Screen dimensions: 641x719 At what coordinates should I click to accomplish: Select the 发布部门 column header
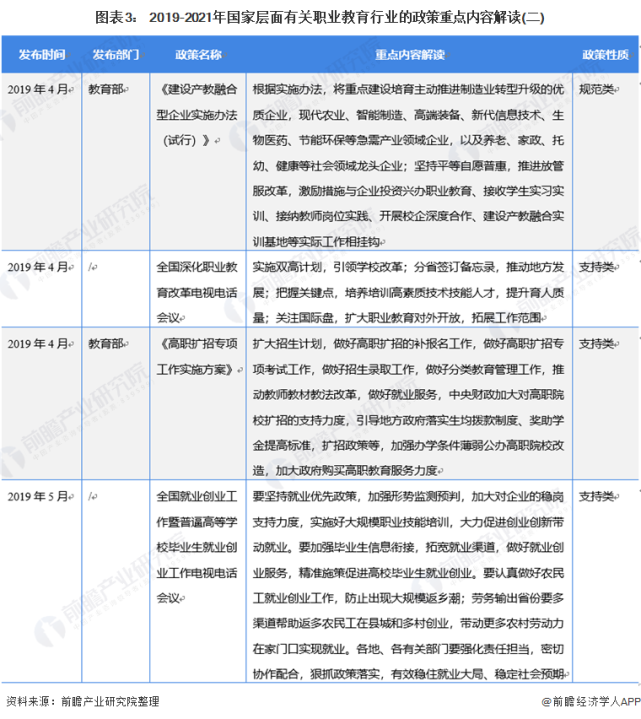click(x=116, y=55)
